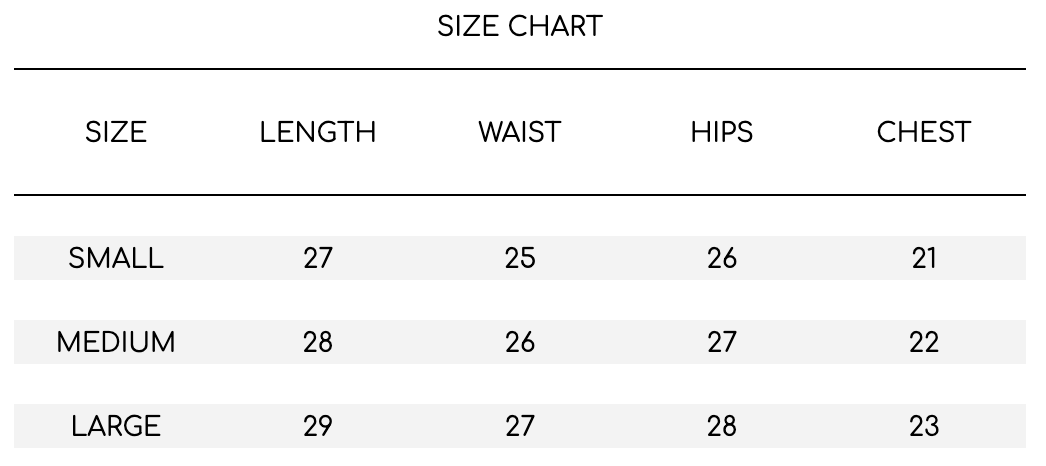Select the LENGTH column header
The height and width of the screenshot is (466, 1046).
pyautogui.click(x=318, y=132)
